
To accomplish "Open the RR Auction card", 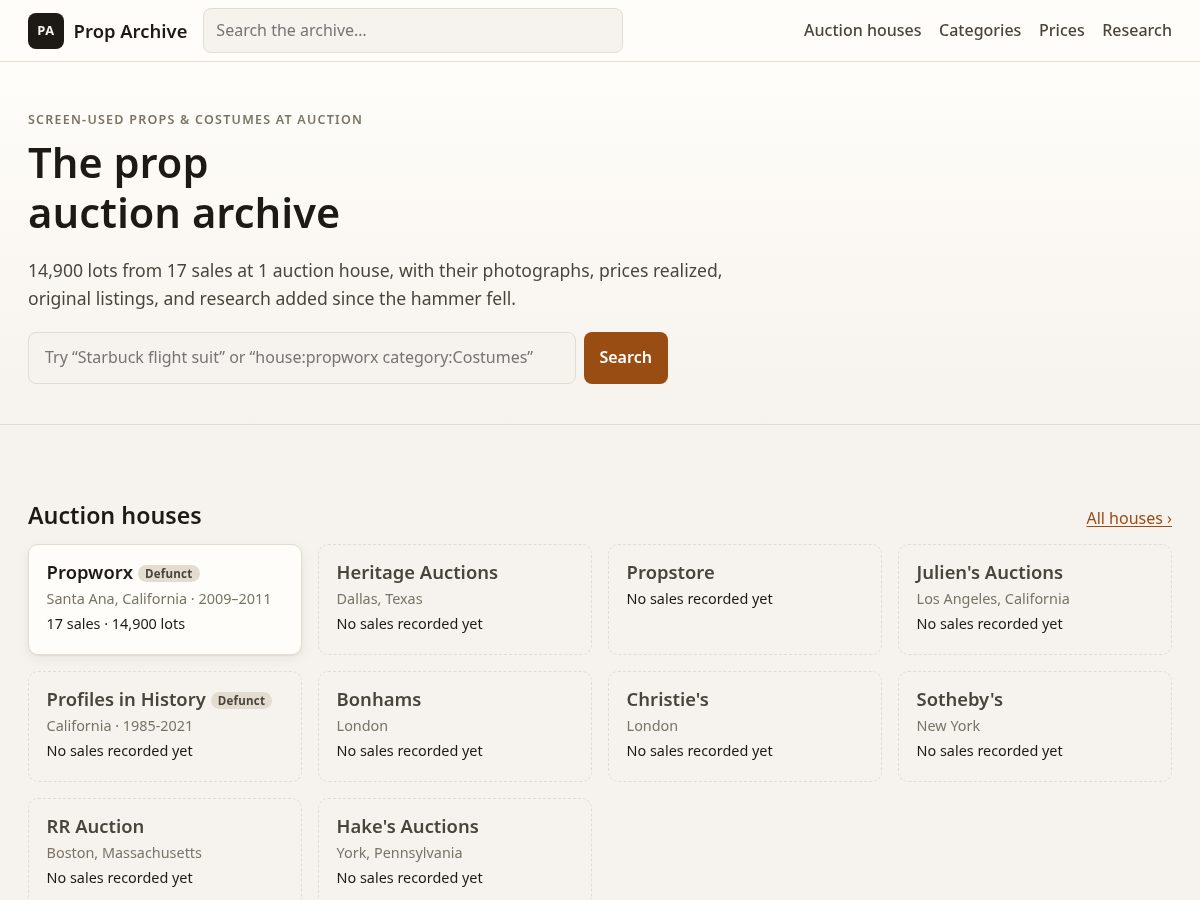I will (165, 850).
